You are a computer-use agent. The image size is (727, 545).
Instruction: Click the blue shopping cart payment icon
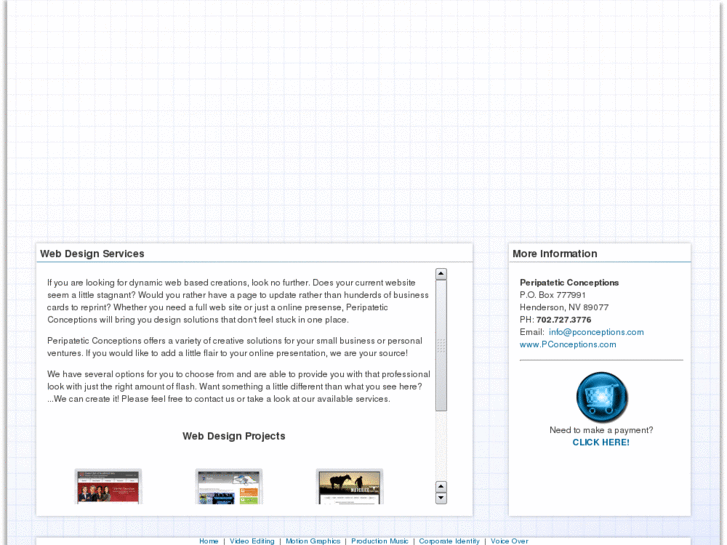pos(601,397)
